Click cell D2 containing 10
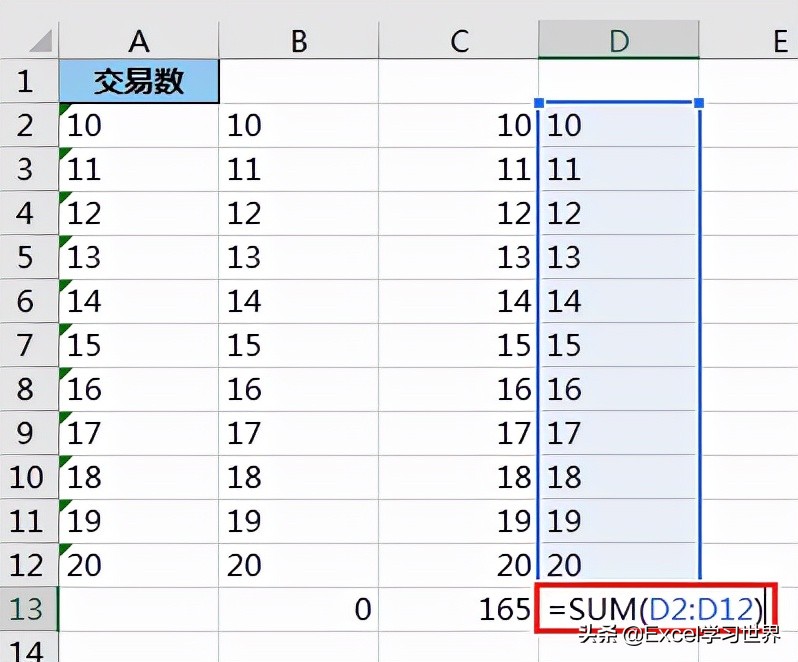 pos(618,125)
